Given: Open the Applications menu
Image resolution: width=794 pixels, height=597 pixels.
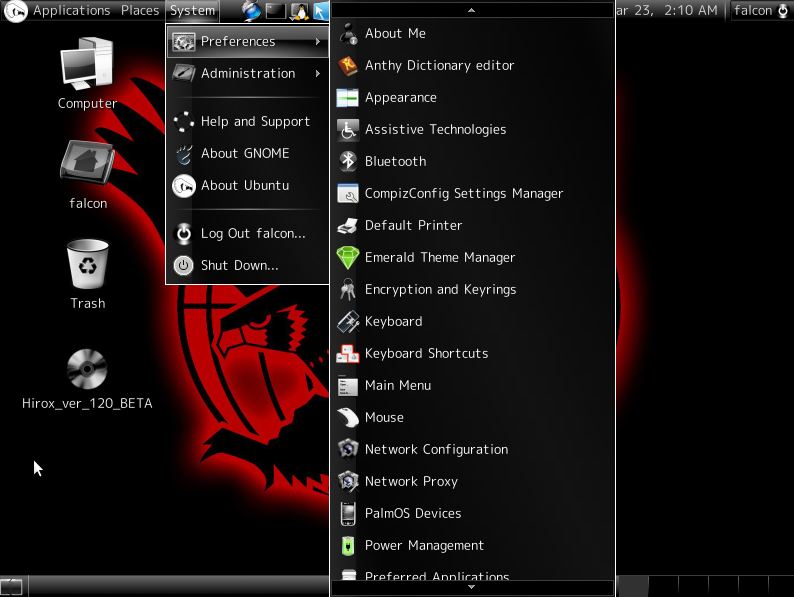Looking at the screenshot, I should coord(71,11).
